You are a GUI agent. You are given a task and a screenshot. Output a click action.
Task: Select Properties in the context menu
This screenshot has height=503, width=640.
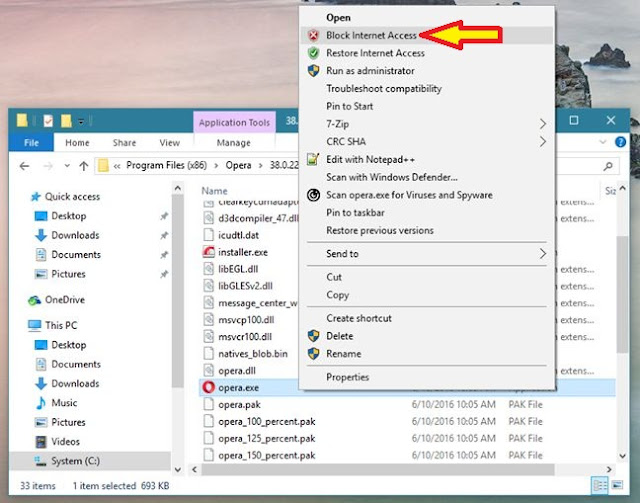[x=347, y=377]
